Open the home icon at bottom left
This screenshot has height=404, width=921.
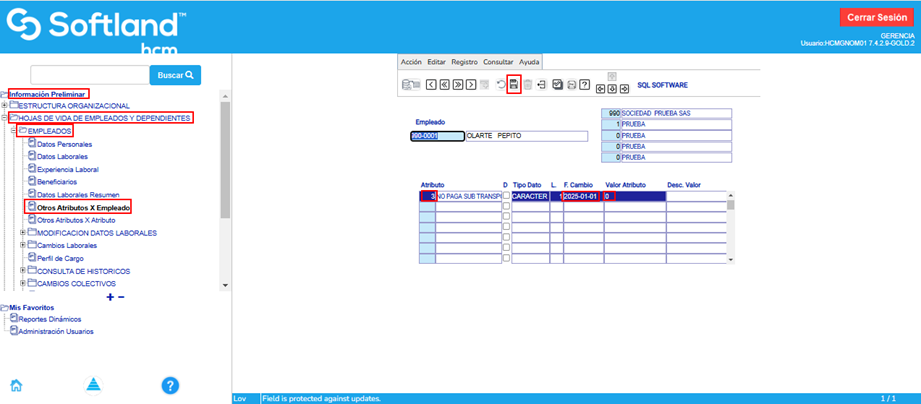16,385
